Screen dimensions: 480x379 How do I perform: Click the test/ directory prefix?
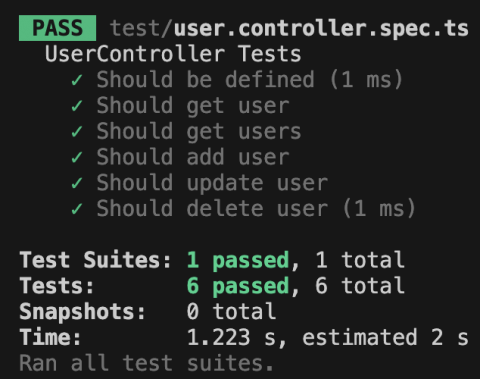pos(141,28)
